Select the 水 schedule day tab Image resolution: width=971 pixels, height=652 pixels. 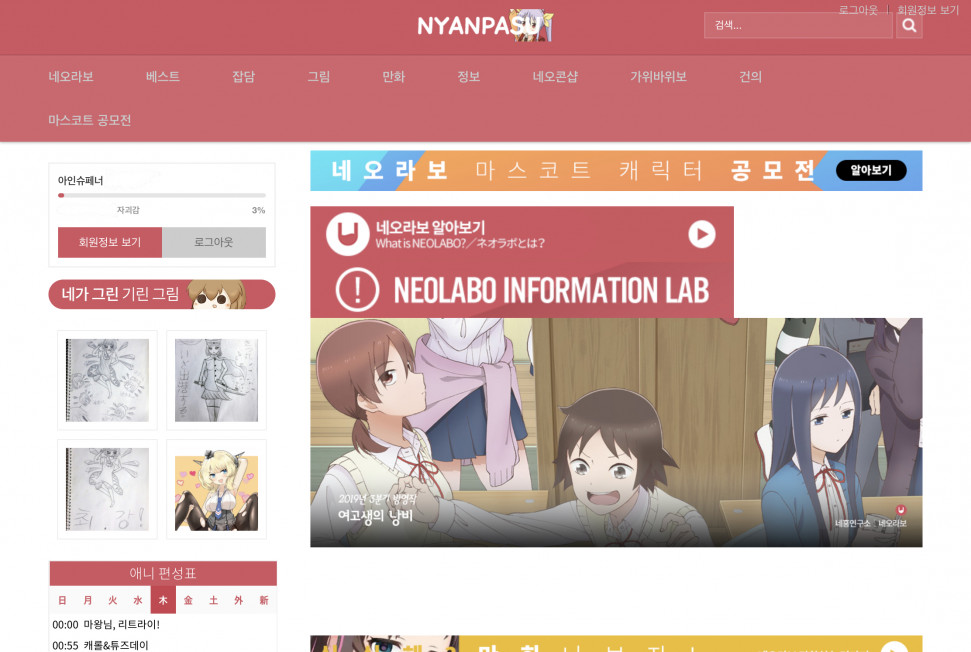138,600
